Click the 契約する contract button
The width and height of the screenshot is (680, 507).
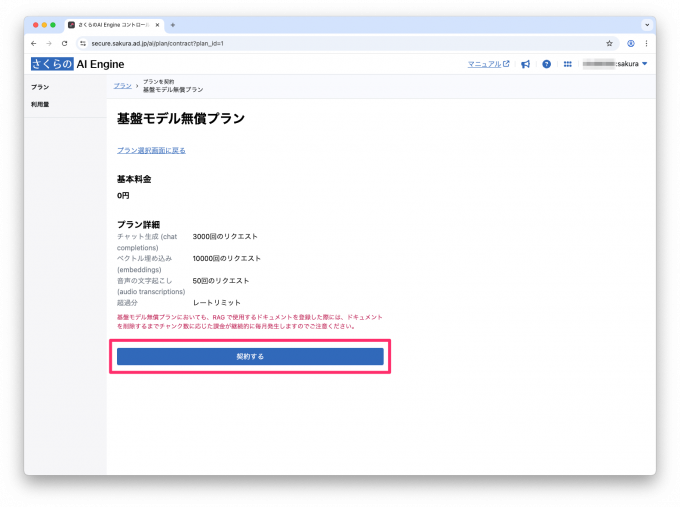click(250, 357)
